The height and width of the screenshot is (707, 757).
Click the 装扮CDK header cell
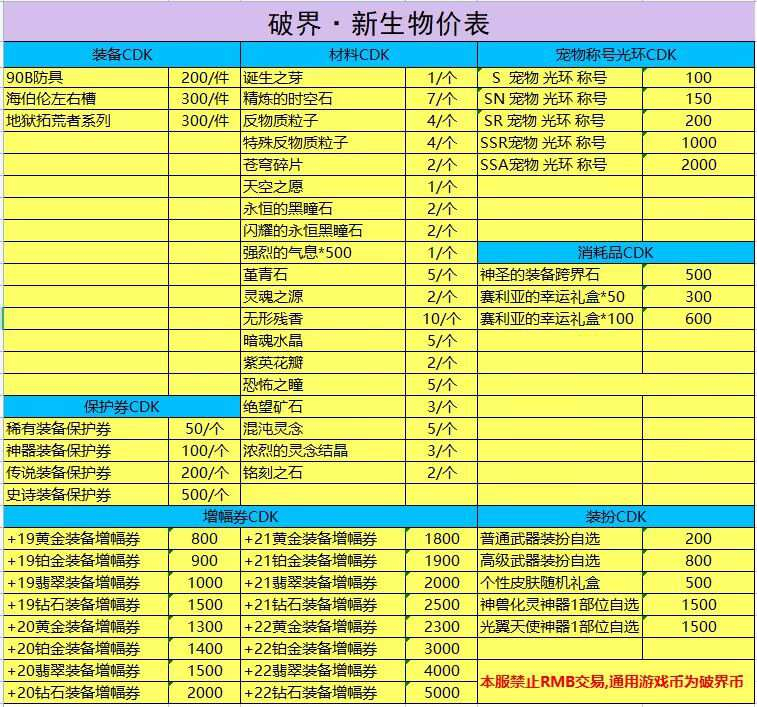[616, 517]
